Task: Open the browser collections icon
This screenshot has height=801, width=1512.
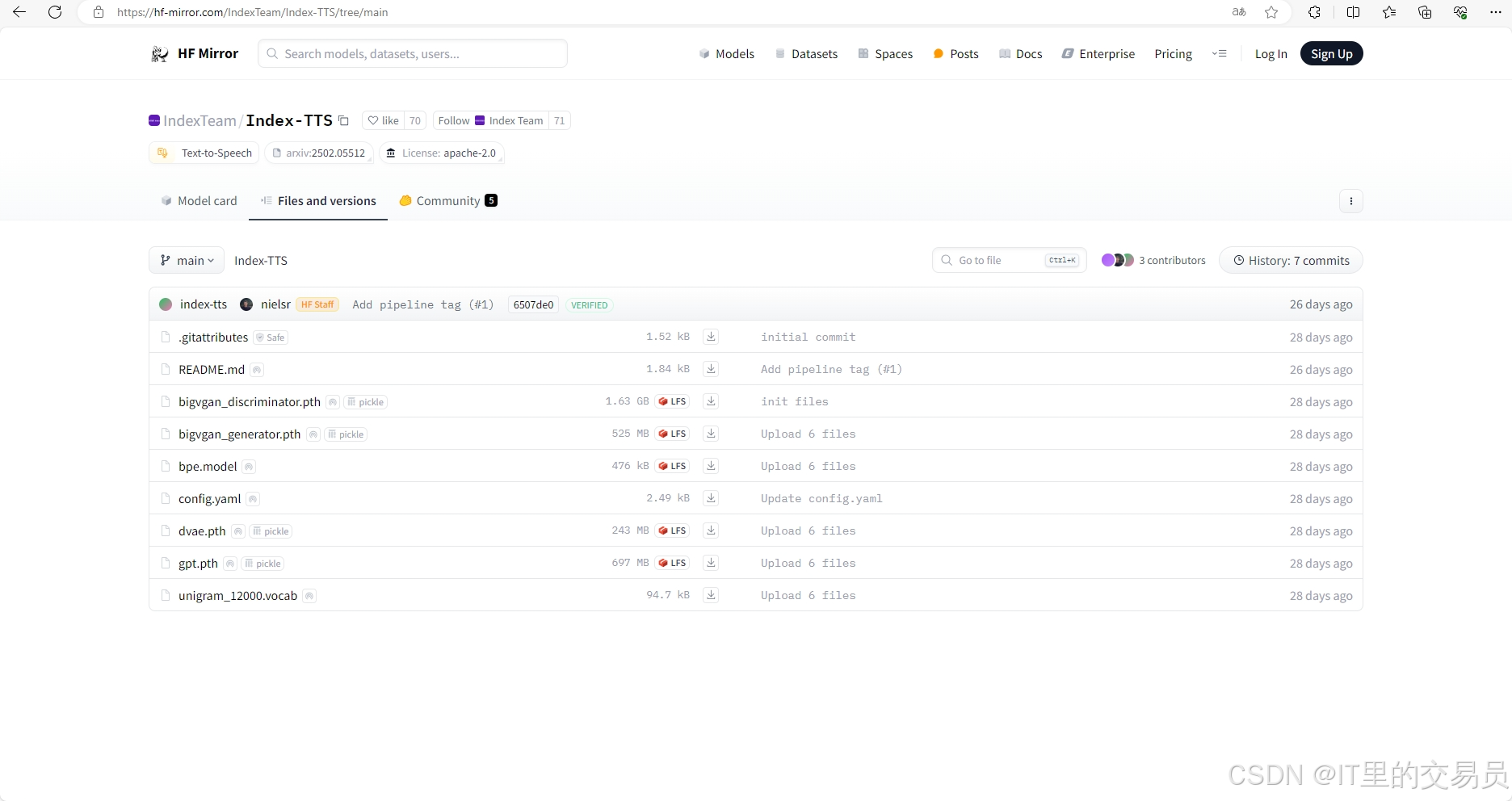Action: tap(1425, 12)
